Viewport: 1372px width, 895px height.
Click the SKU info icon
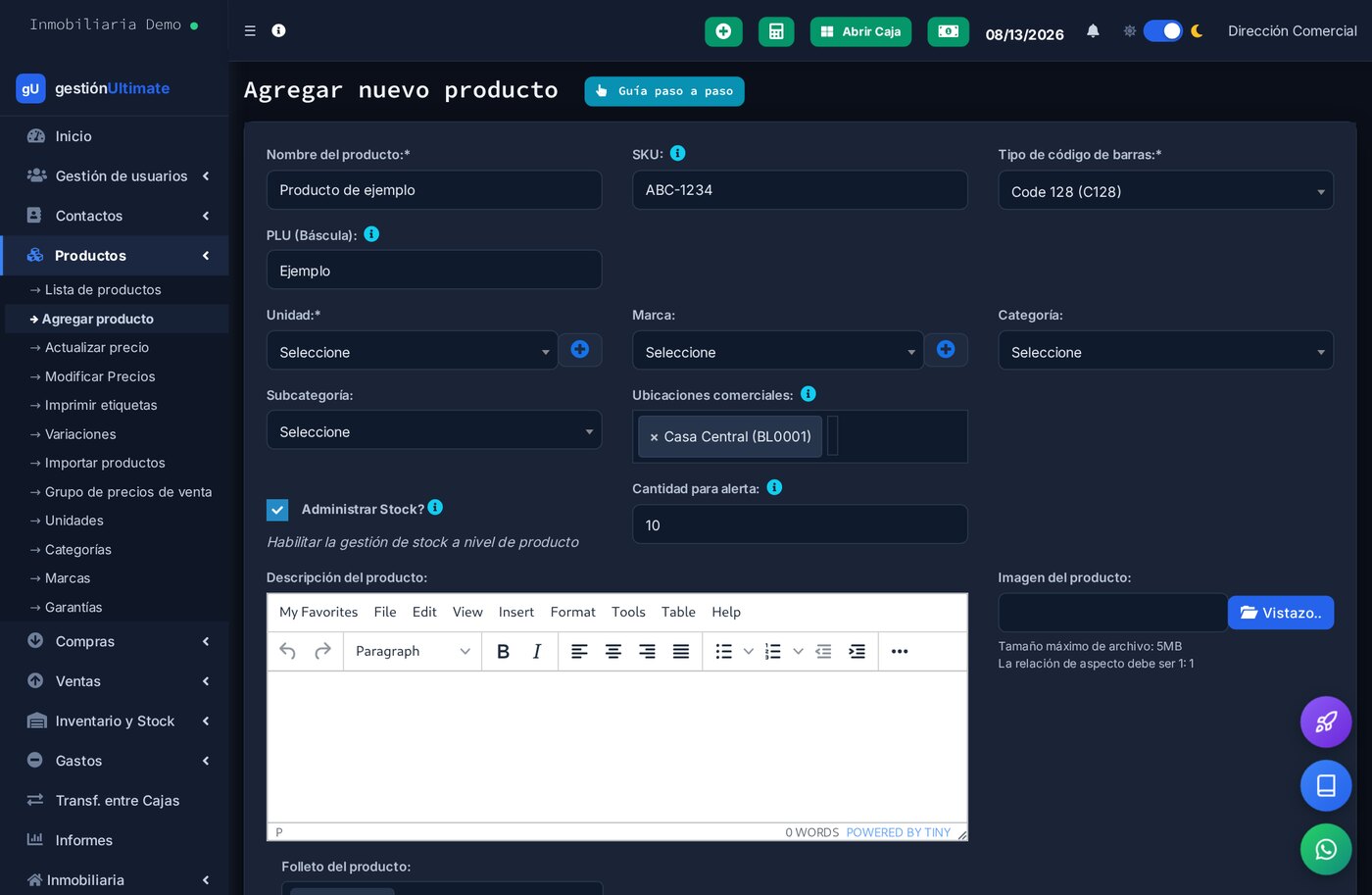pos(677,153)
